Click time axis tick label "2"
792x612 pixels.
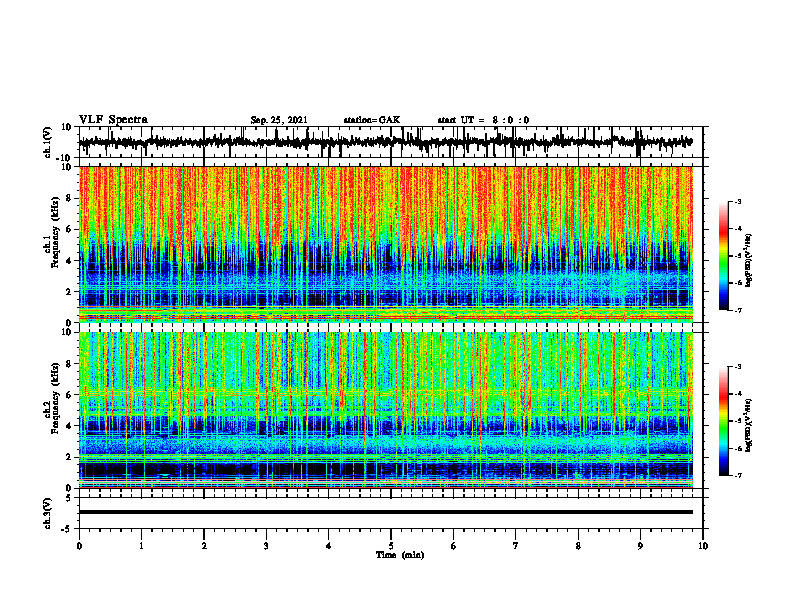(204, 546)
